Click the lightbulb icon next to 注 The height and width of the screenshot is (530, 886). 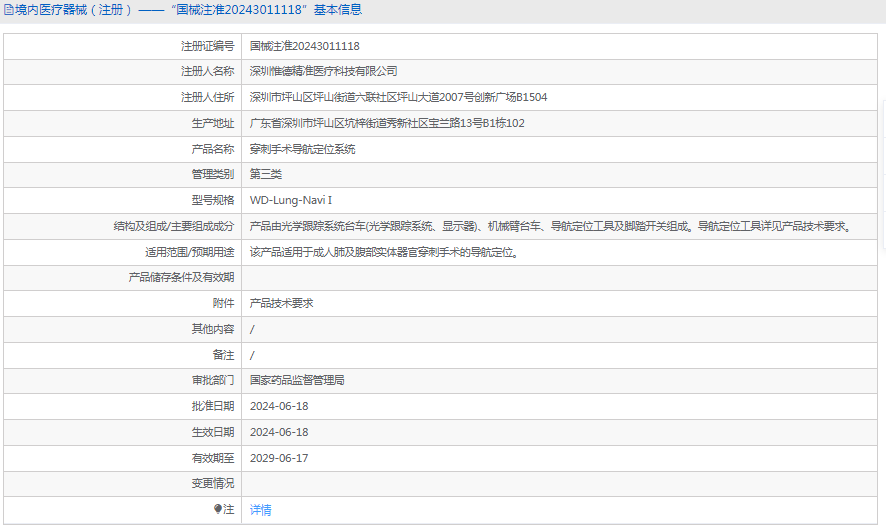218,509
